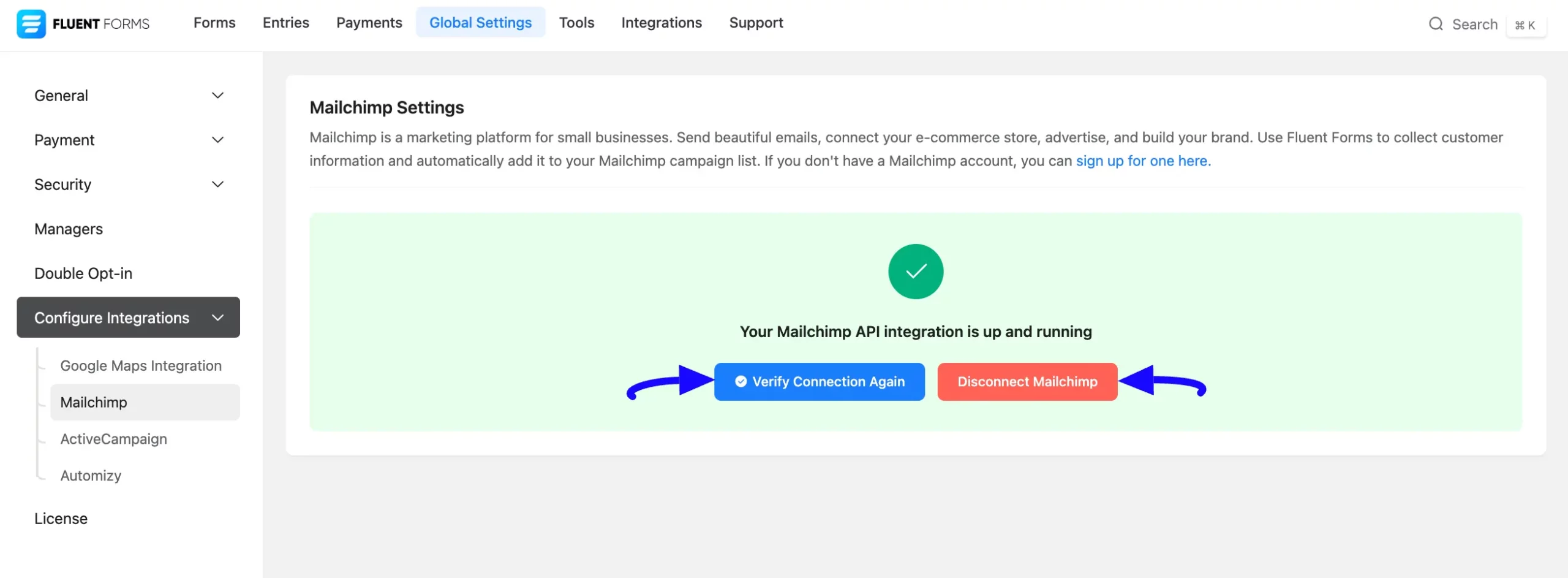Open the Double Opt-in settings
Viewport: 1568px width, 578px height.
[x=83, y=273]
